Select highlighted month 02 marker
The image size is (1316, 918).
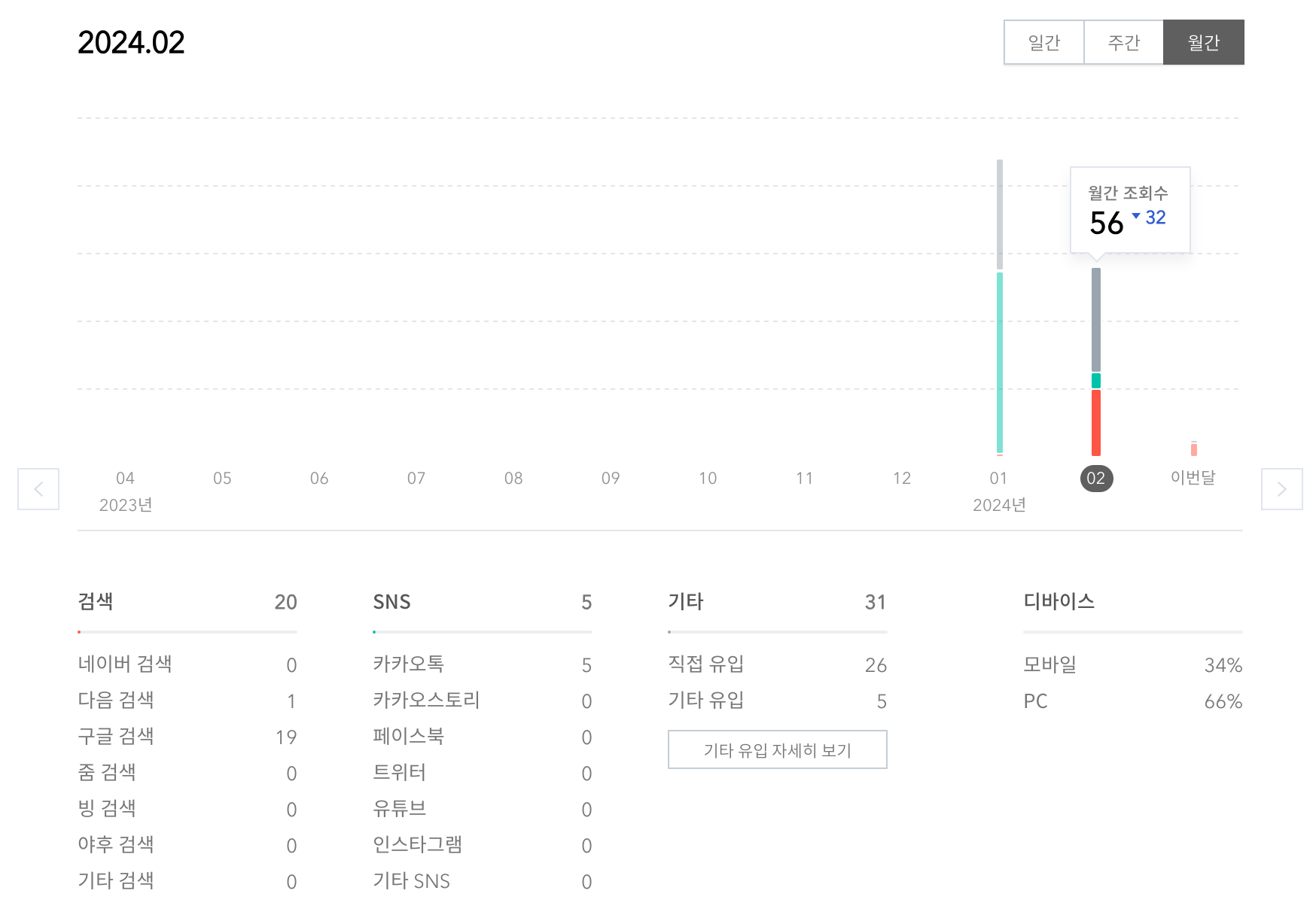(x=1096, y=478)
